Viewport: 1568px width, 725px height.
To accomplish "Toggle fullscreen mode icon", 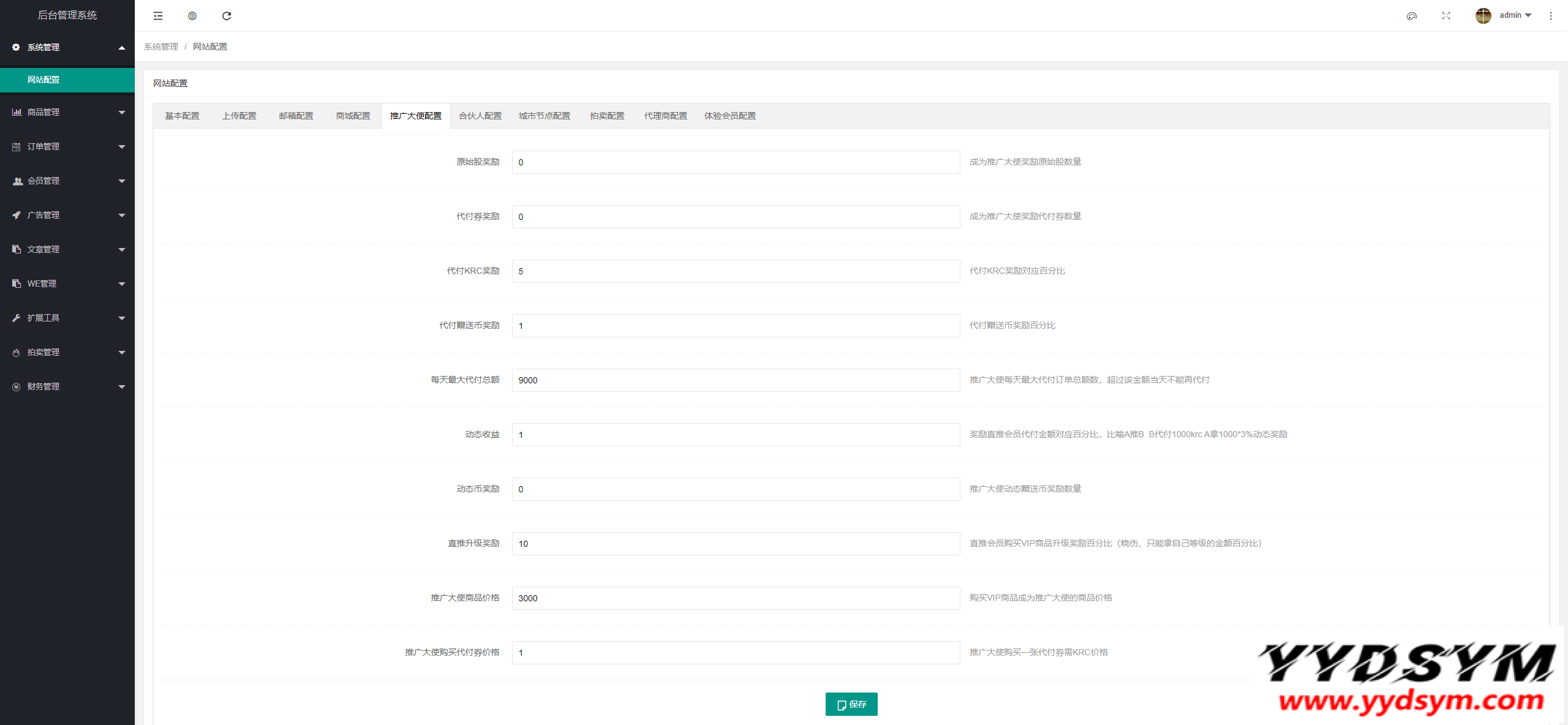I will (1446, 16).
